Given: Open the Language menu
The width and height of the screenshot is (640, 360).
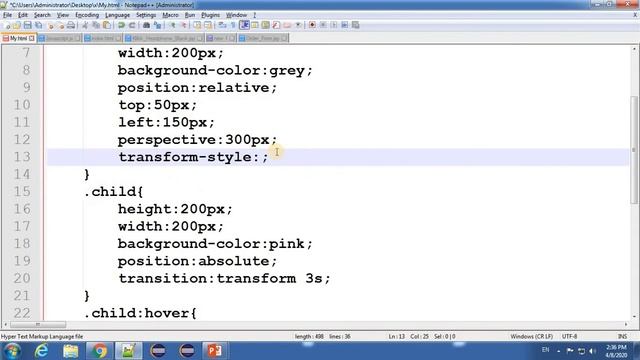Looking at the screenshot, I should [x=117, y=15].
